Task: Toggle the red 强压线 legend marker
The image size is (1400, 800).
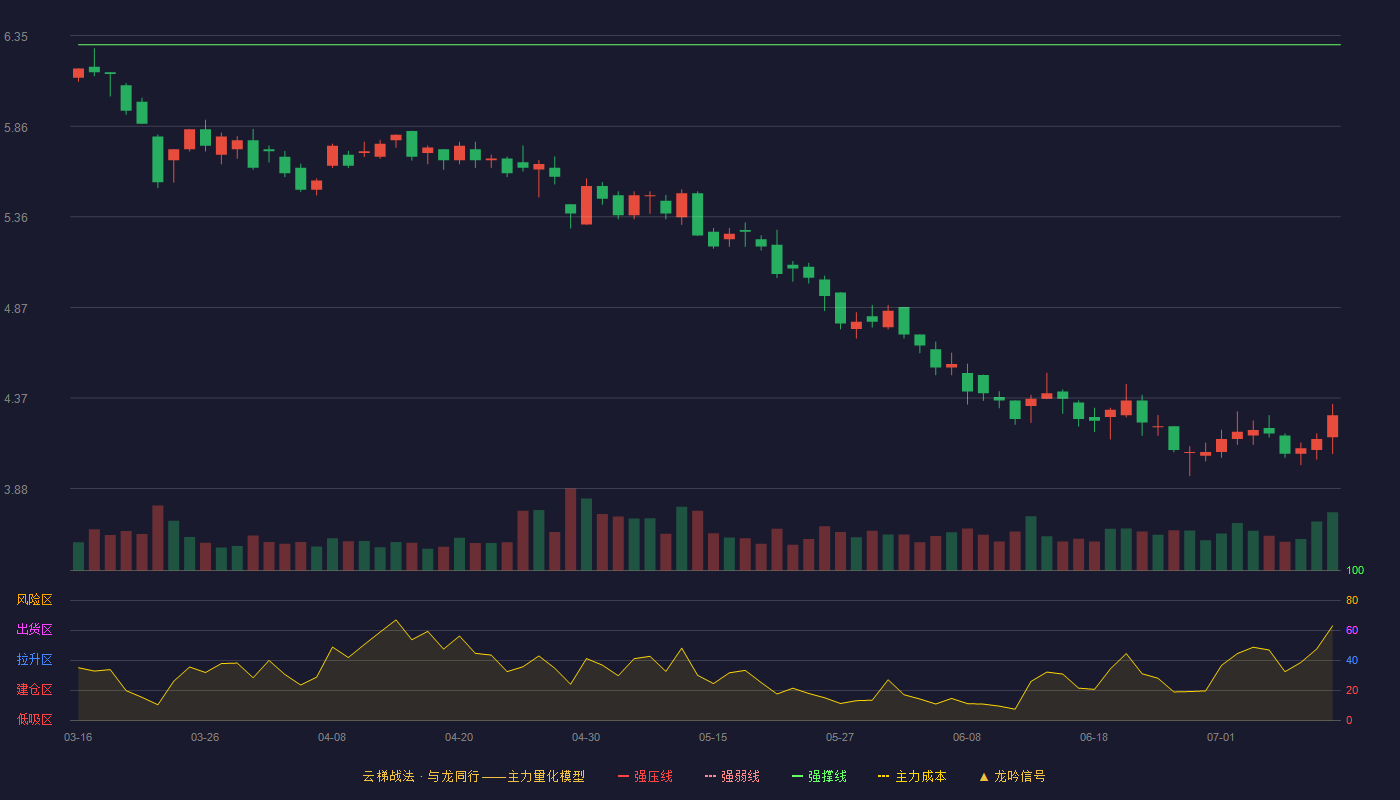Action: coord(624,776)
